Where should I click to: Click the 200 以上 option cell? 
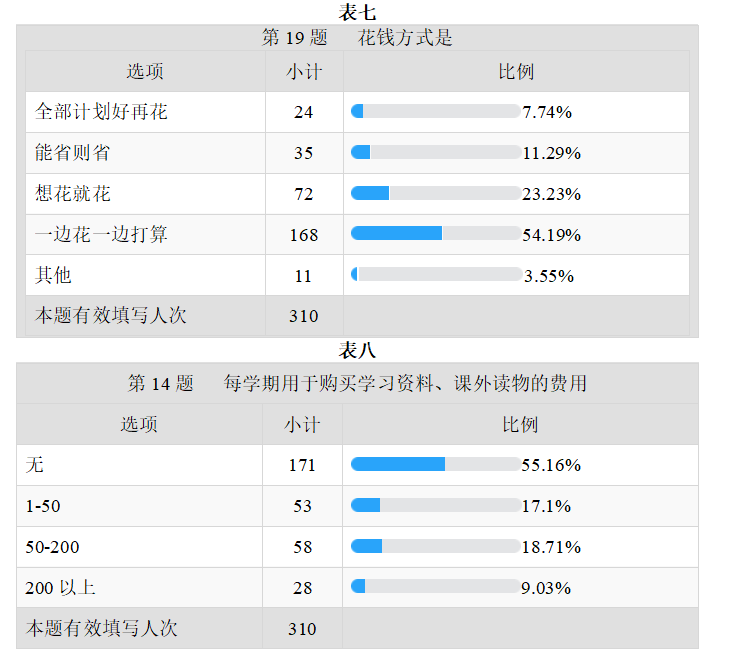139,588
